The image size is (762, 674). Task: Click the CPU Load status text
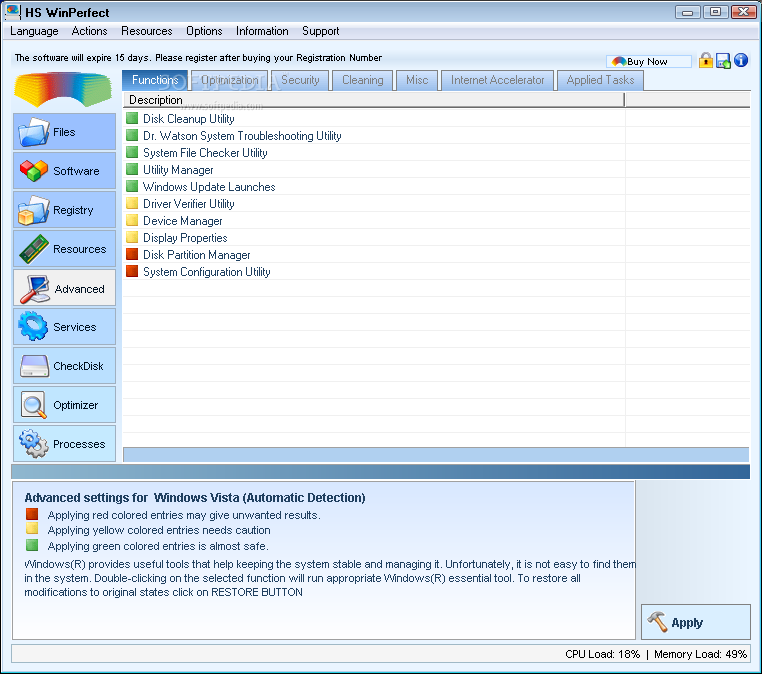click(602, 654)
